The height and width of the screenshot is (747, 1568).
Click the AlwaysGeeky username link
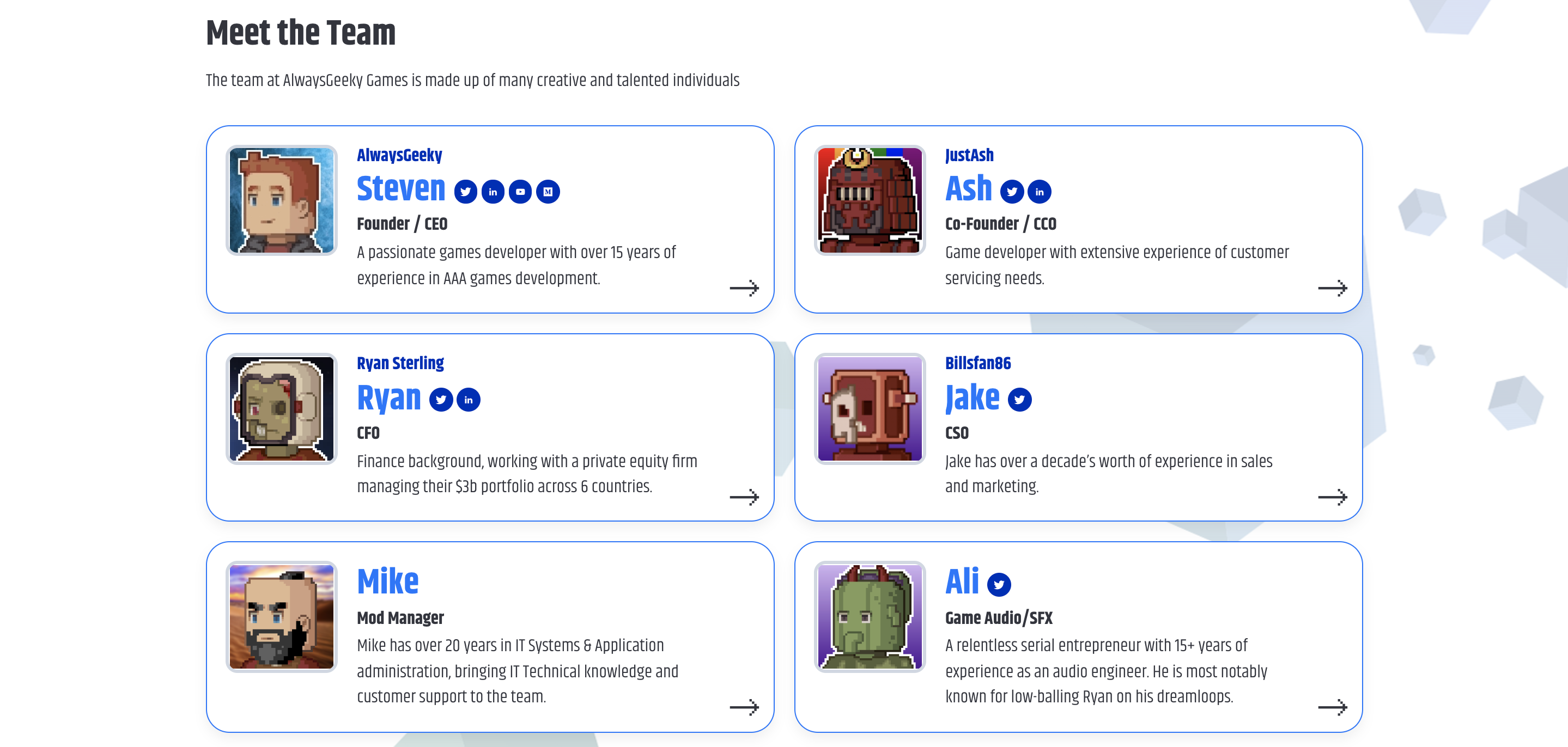pyautogui.click(x=399, y=155)
